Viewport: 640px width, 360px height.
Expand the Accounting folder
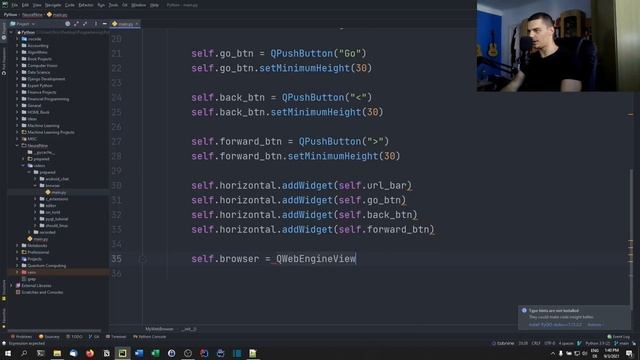17,46
